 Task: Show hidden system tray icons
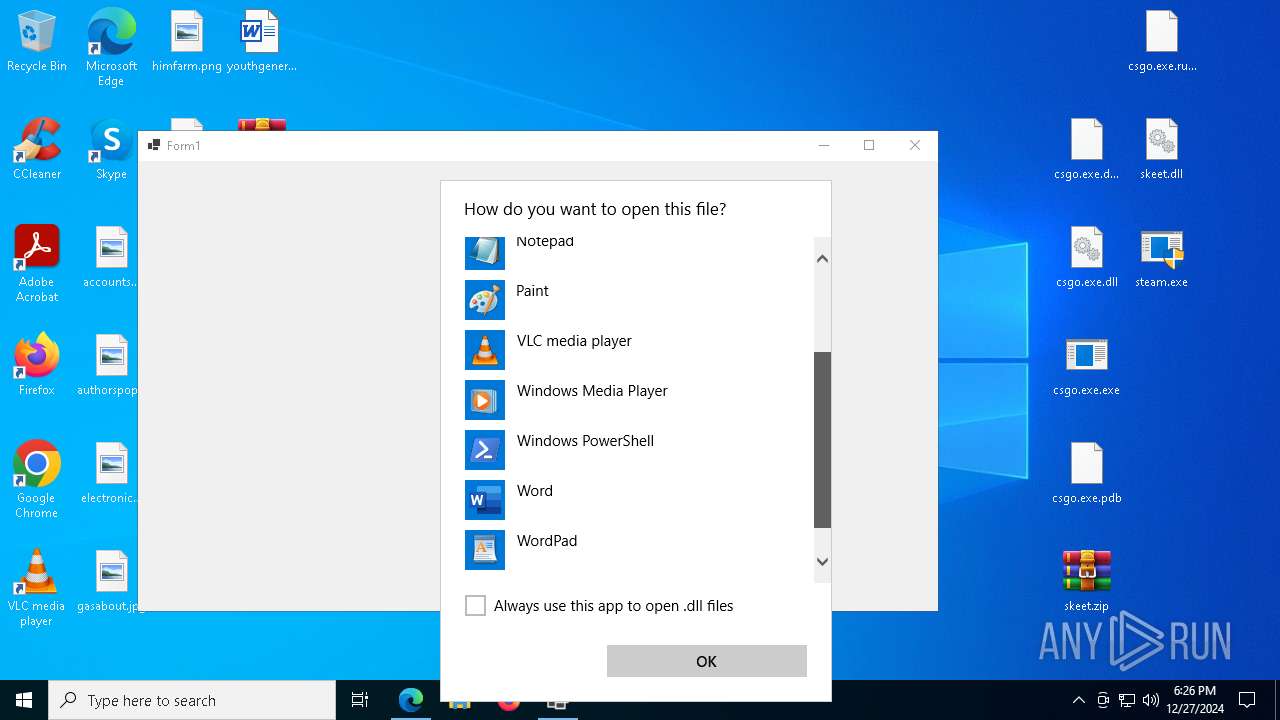click(x=1078, y=700)
